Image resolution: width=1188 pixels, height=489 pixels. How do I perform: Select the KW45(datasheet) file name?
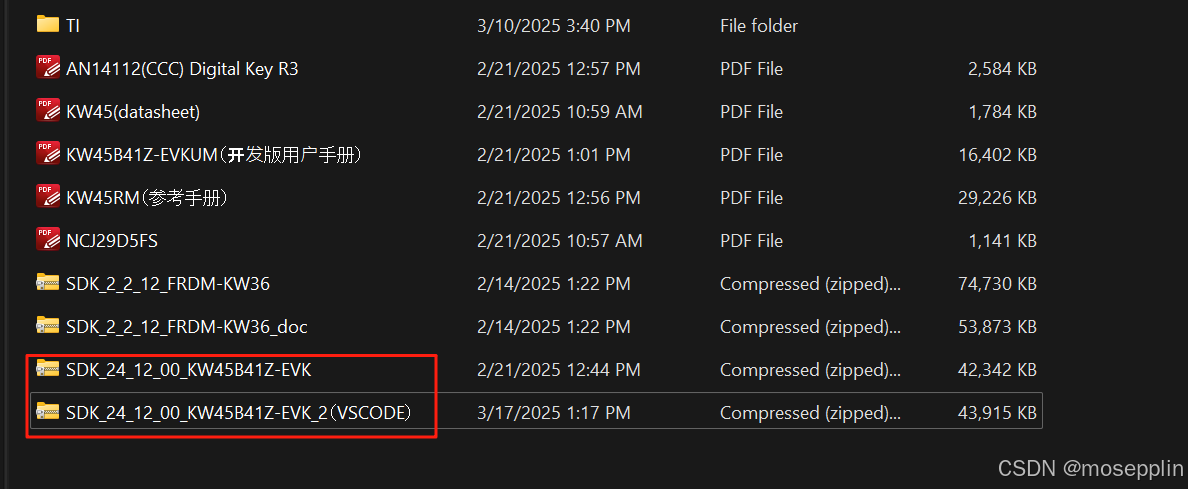[x=133, y=112]
